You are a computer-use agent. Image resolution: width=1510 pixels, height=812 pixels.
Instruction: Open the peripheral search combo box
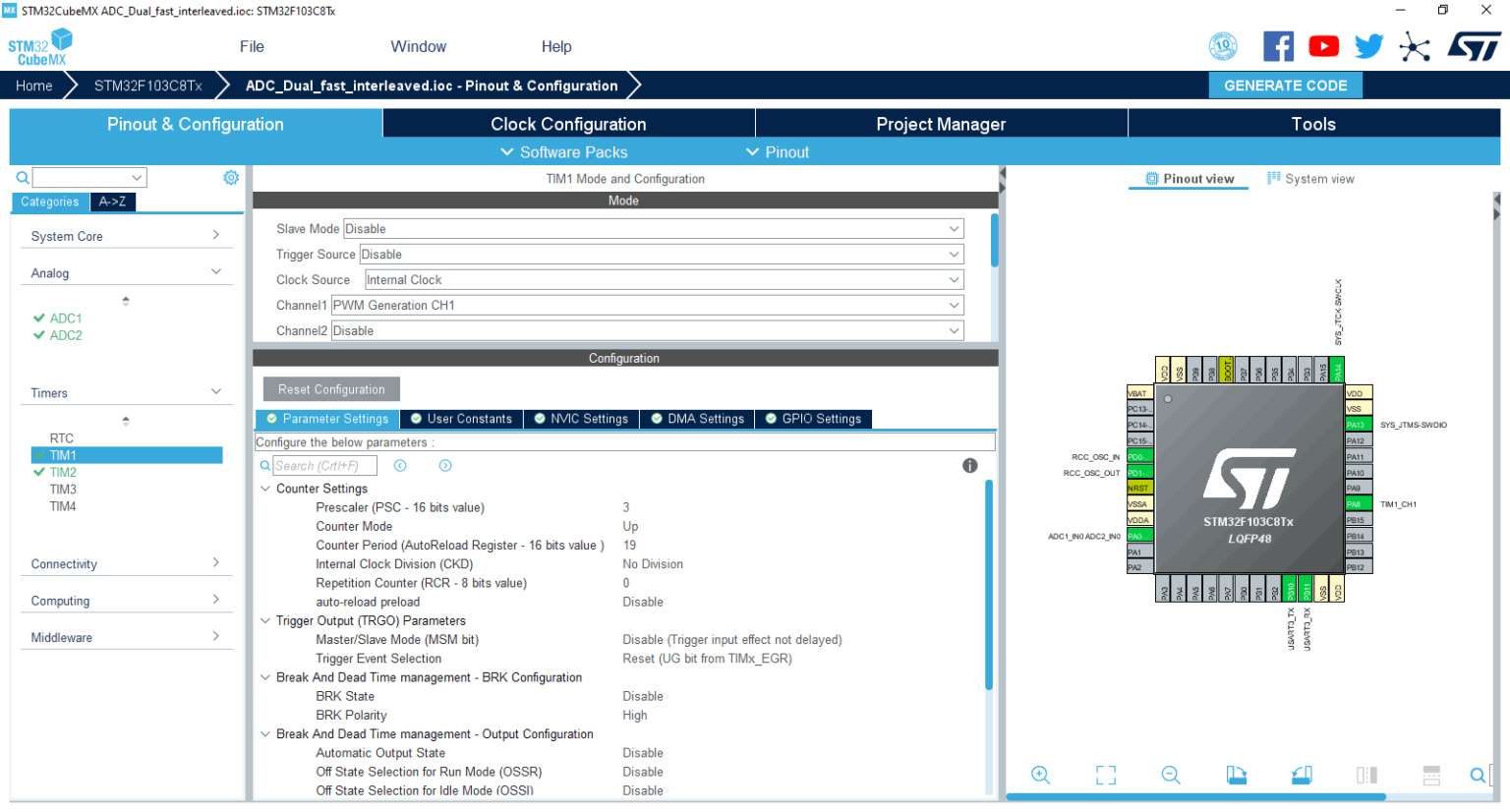pos(89,178)
